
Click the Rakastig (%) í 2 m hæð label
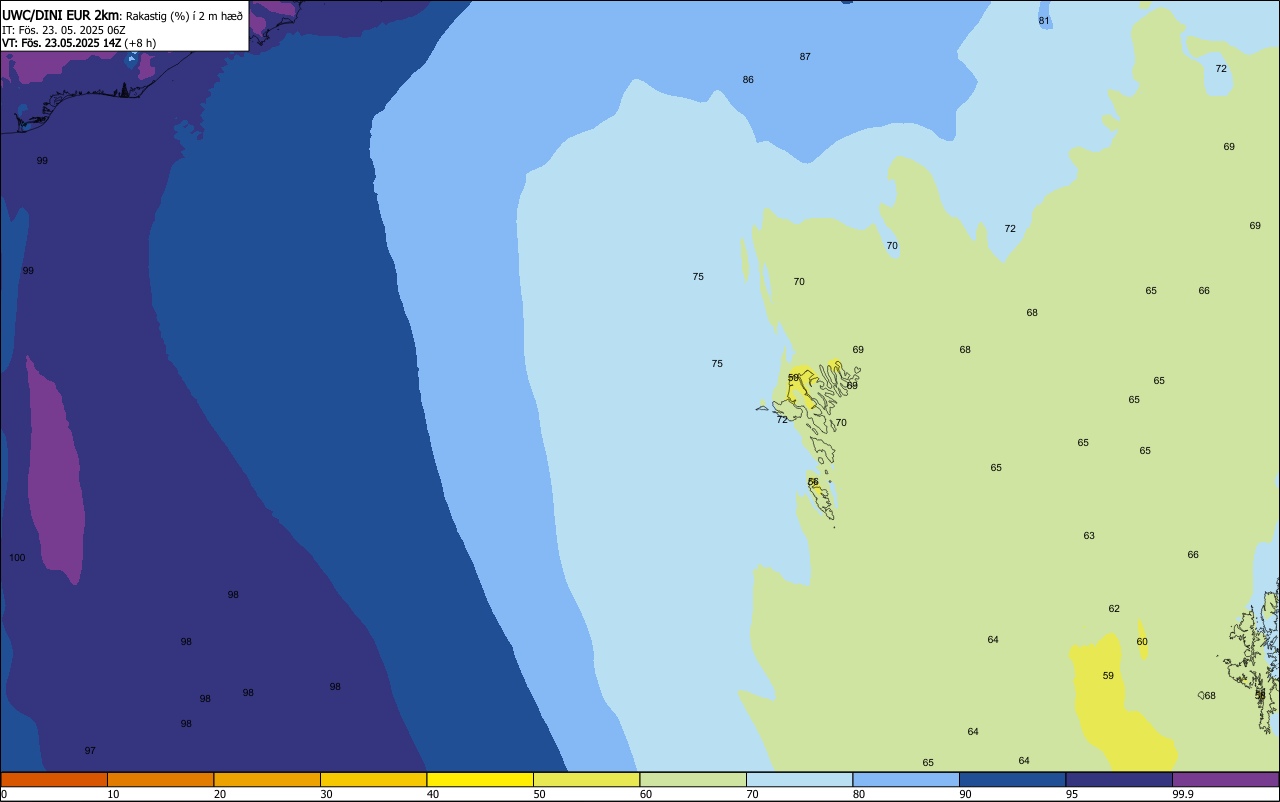click(x=184, y=16)
